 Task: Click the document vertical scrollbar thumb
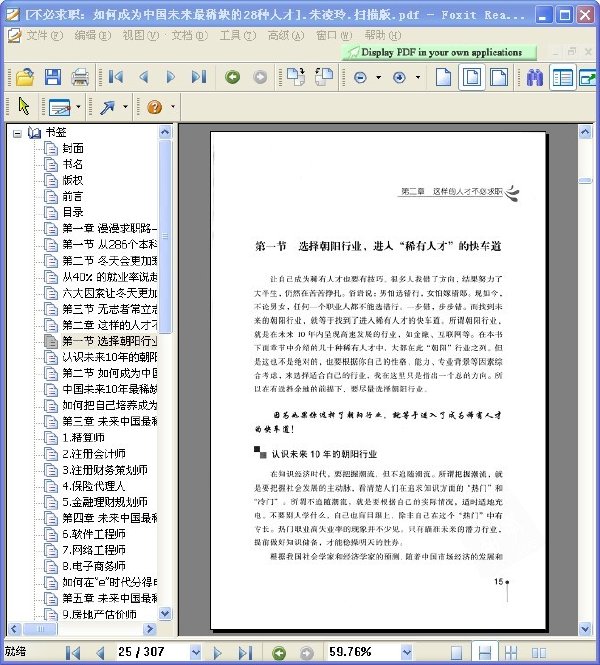[x=585, y=181]
